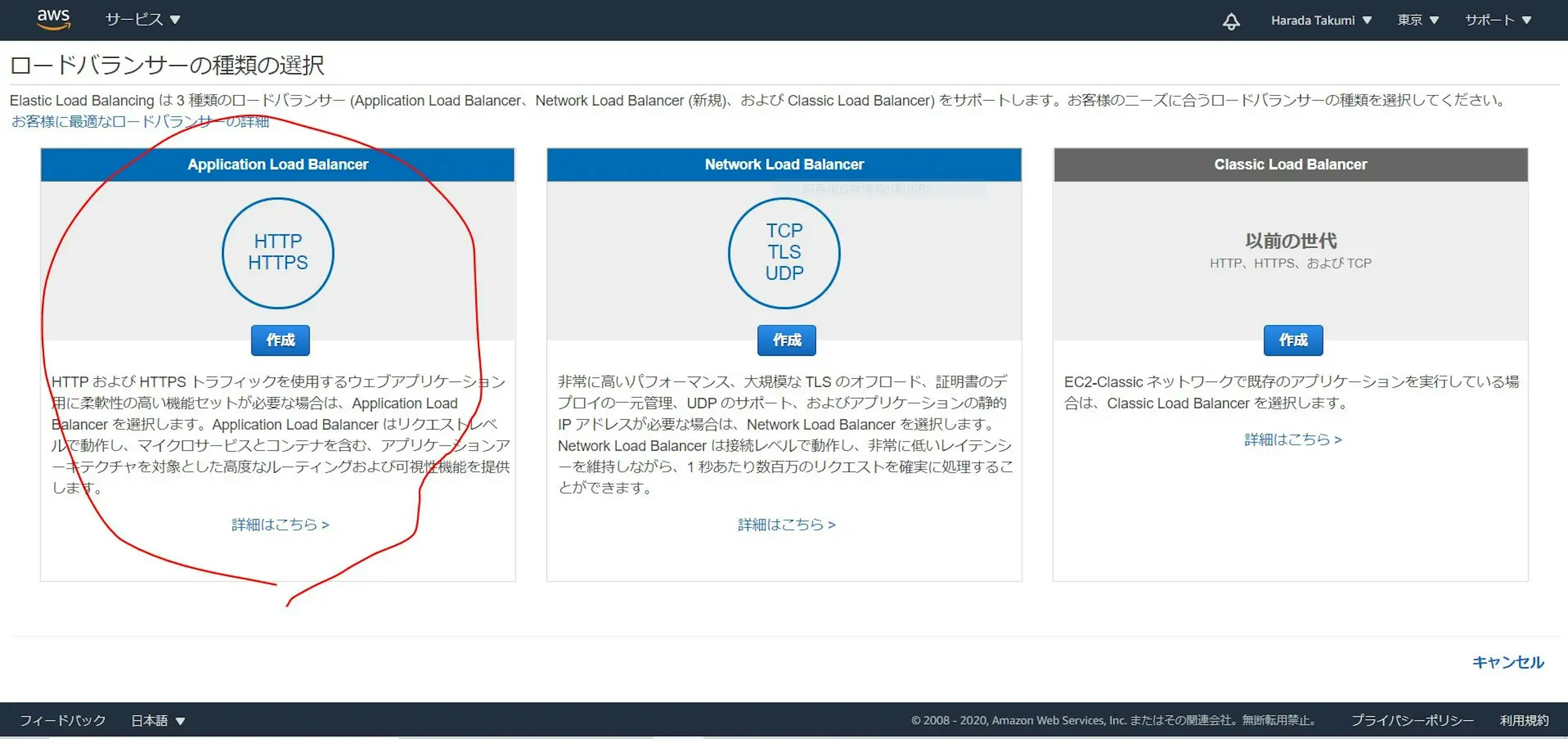Open the 東京 region selector
Image resolution: width=1568 pixels, height=739 pixels.
tap(1417, 21)
